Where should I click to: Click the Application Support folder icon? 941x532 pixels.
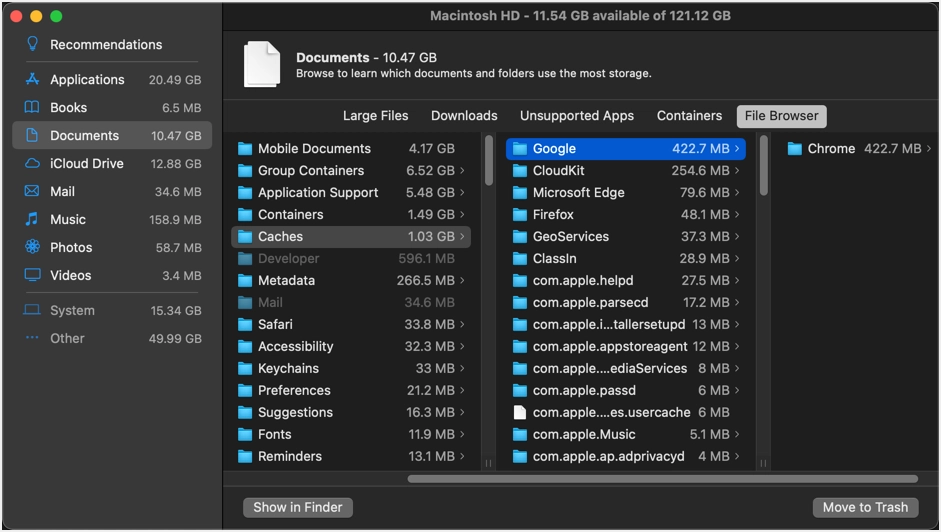(245, 193)
